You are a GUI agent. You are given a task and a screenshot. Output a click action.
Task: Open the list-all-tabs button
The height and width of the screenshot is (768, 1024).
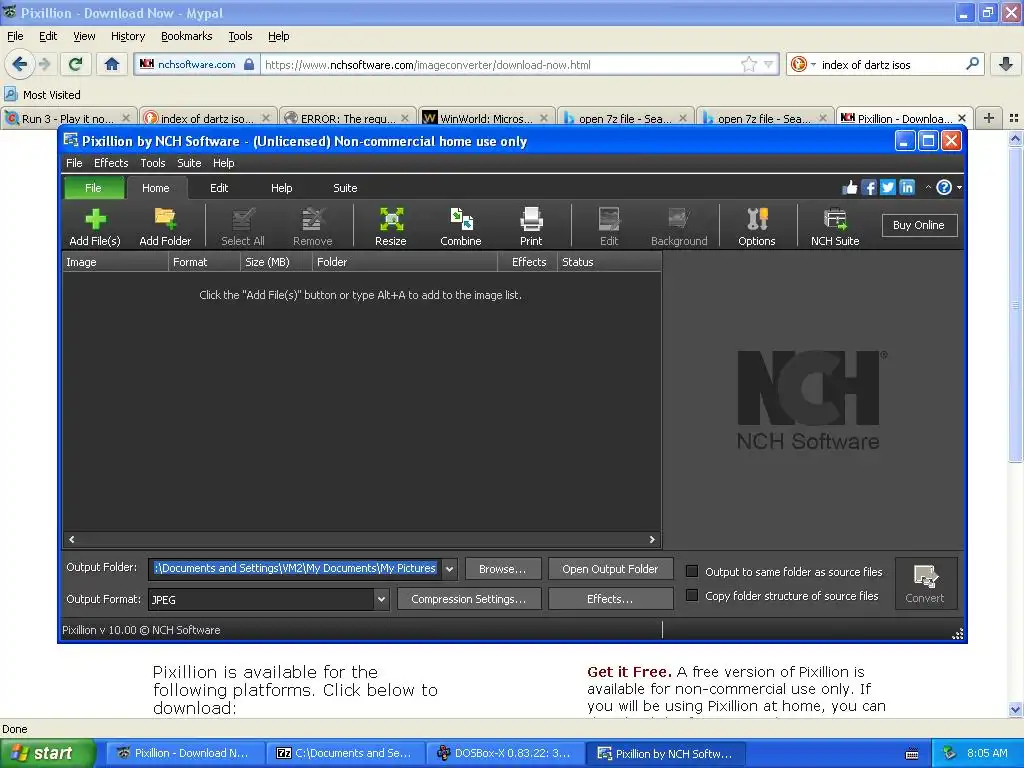pos(1014,118)
